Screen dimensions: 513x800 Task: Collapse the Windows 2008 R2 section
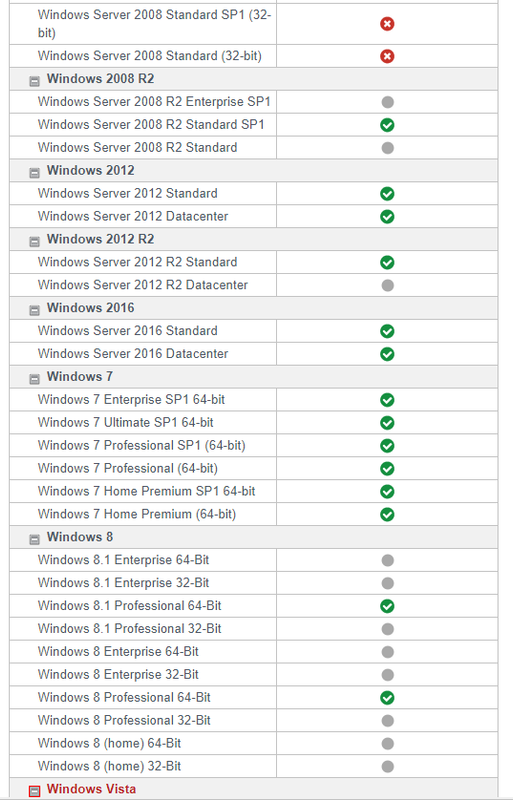pos(34,81)
